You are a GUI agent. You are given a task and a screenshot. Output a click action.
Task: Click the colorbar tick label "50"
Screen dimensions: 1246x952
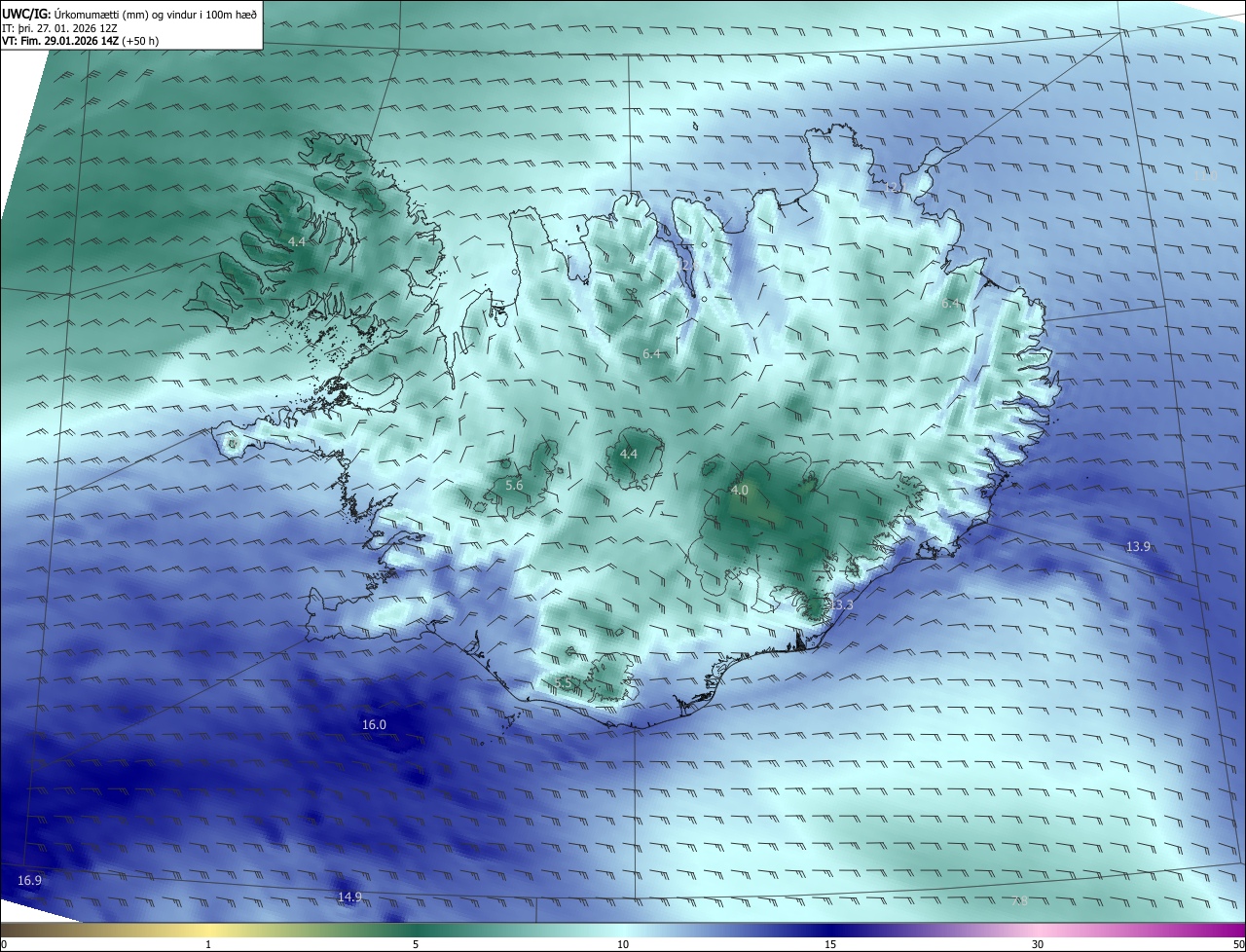[x=1238, y=944]
